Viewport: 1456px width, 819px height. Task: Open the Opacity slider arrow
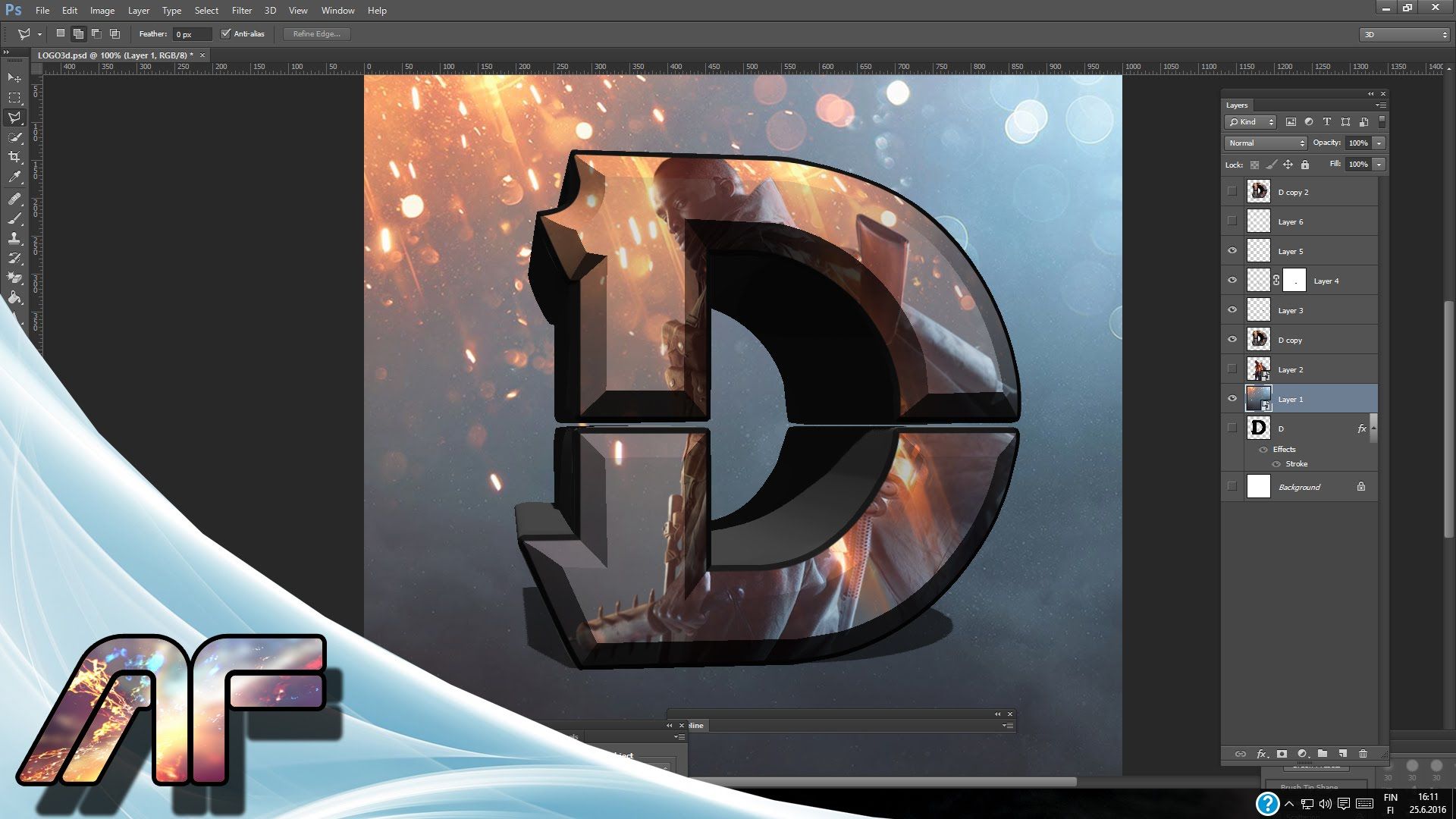1379,143
